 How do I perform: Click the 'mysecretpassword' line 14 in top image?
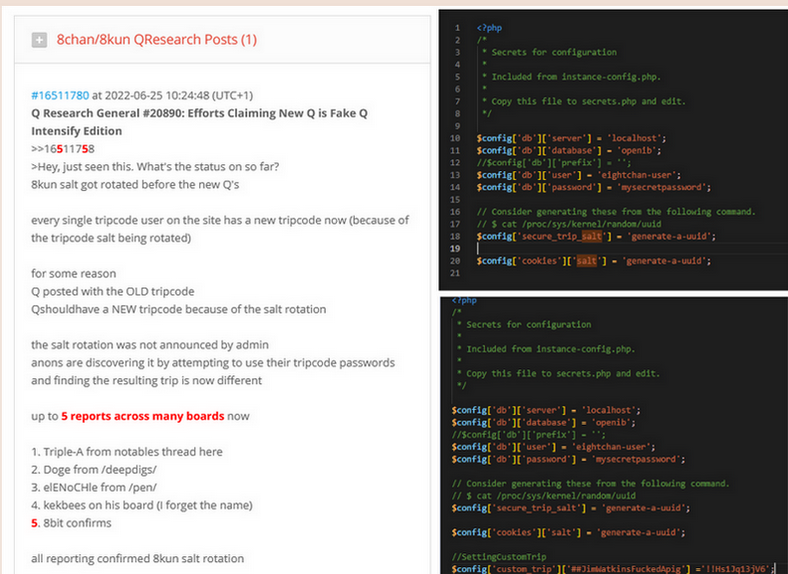click(x=594, y=187)
